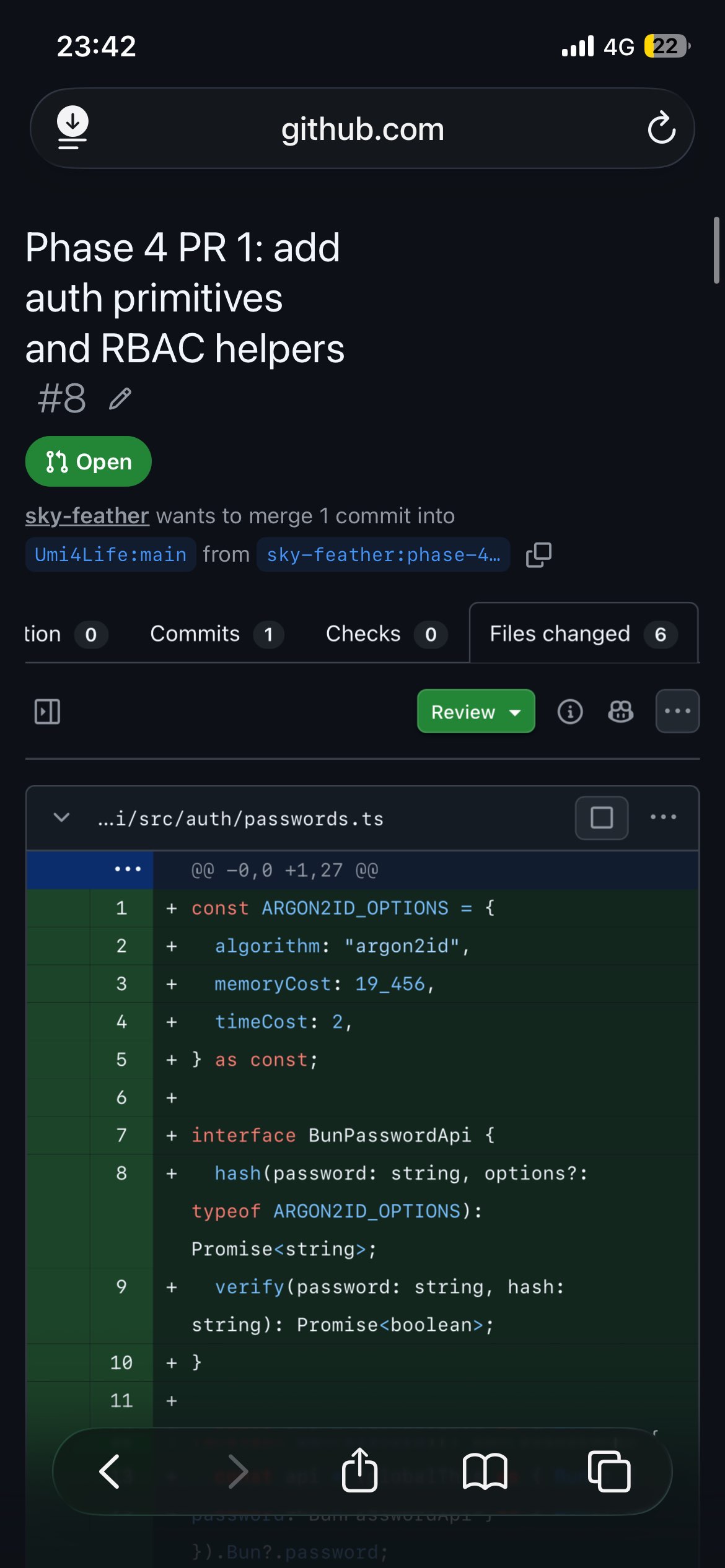The width and height of the screenshot is (725, 1568).
Task: Mark passwords.ts as viewed checkbox
Action: tap(602, 817)
